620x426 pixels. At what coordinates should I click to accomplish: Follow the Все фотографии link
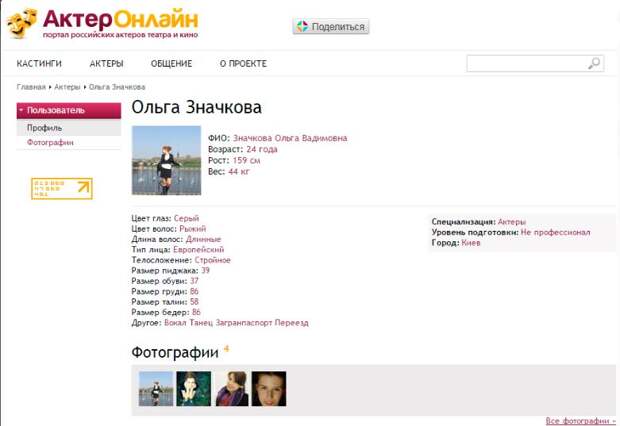click(580, 421)
